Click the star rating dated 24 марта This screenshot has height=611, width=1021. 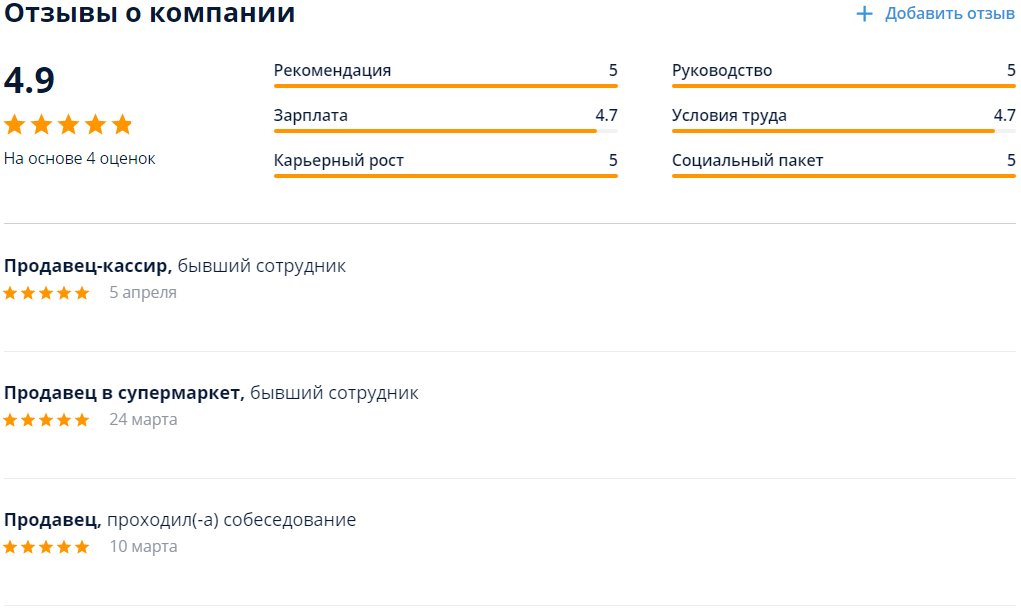pos(46,420)
